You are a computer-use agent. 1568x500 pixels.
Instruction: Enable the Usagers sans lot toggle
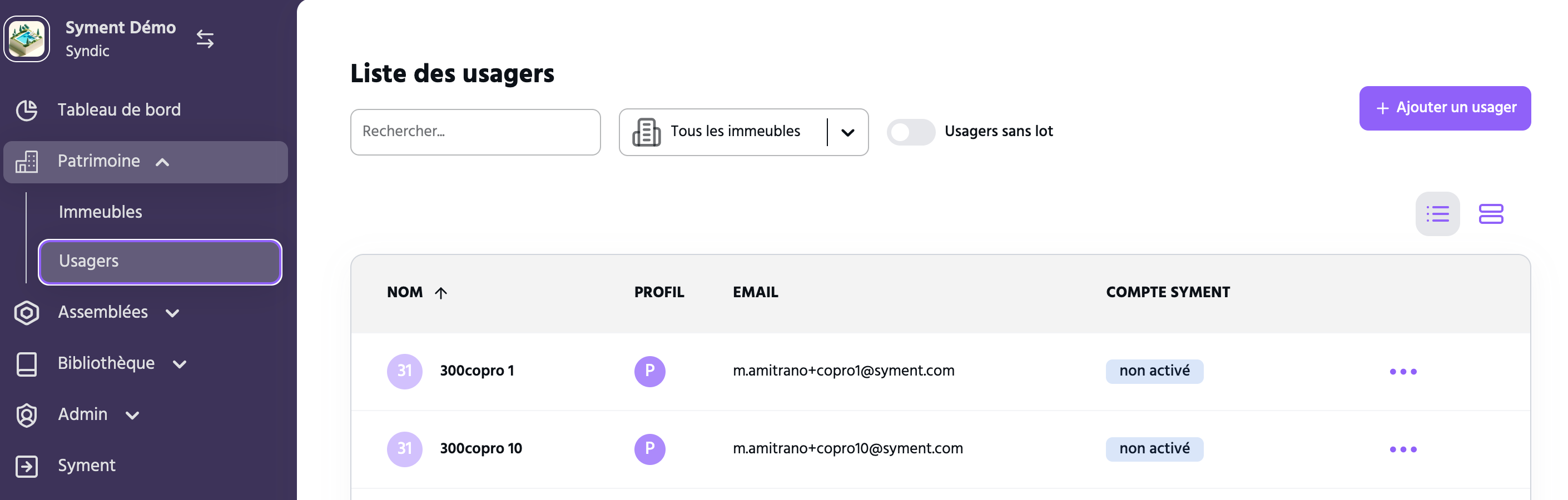(910, 132)
